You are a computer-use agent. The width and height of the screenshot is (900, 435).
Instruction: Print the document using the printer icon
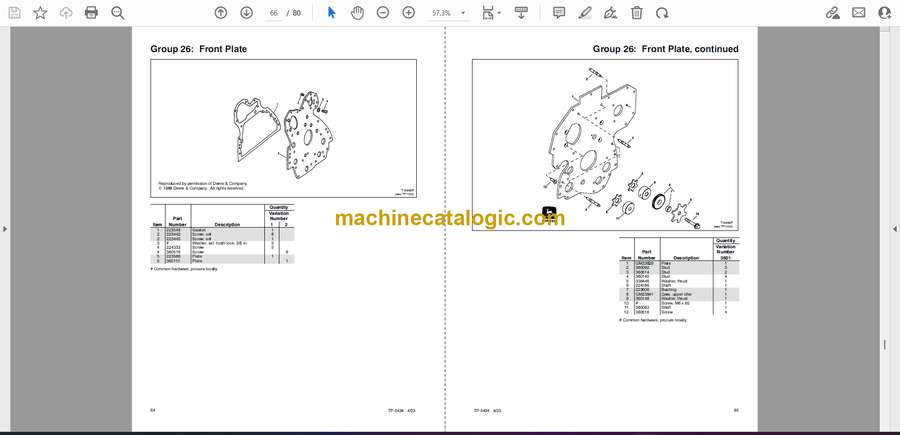tap(91, 13)
